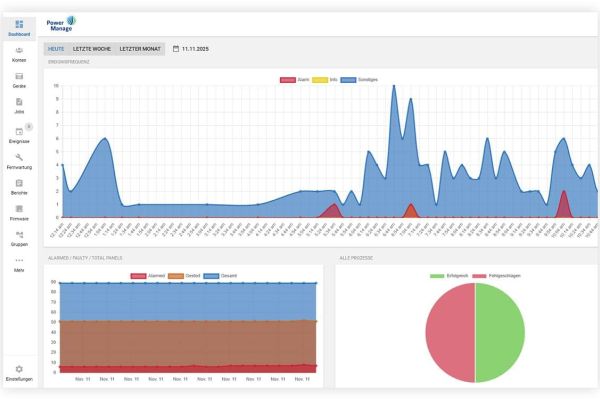Open the Jobs page icon

[19, 102]
